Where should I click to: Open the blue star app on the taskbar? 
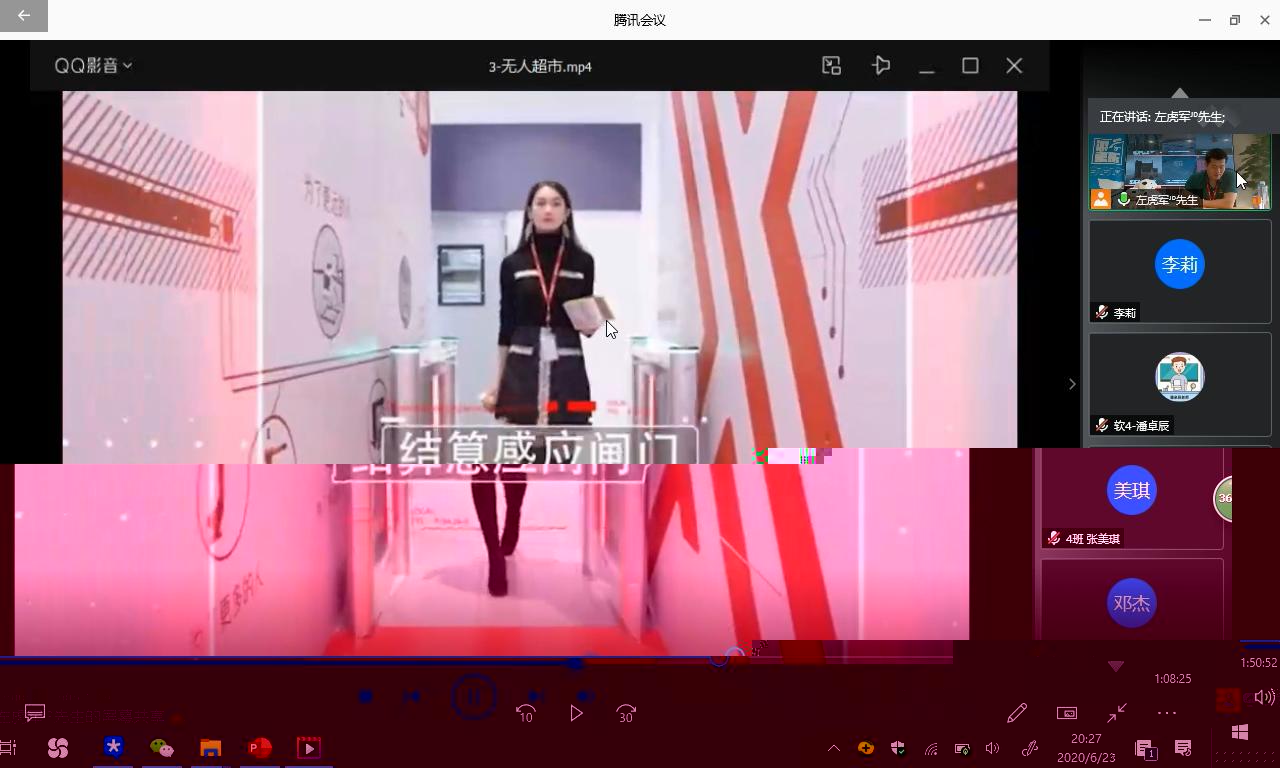pos(113,747)
